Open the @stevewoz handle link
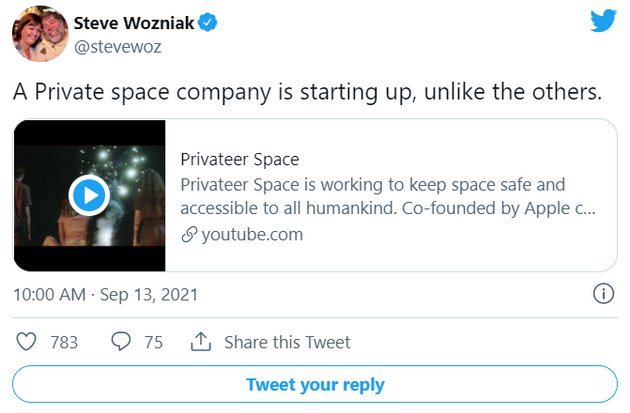 click(119, 46)
